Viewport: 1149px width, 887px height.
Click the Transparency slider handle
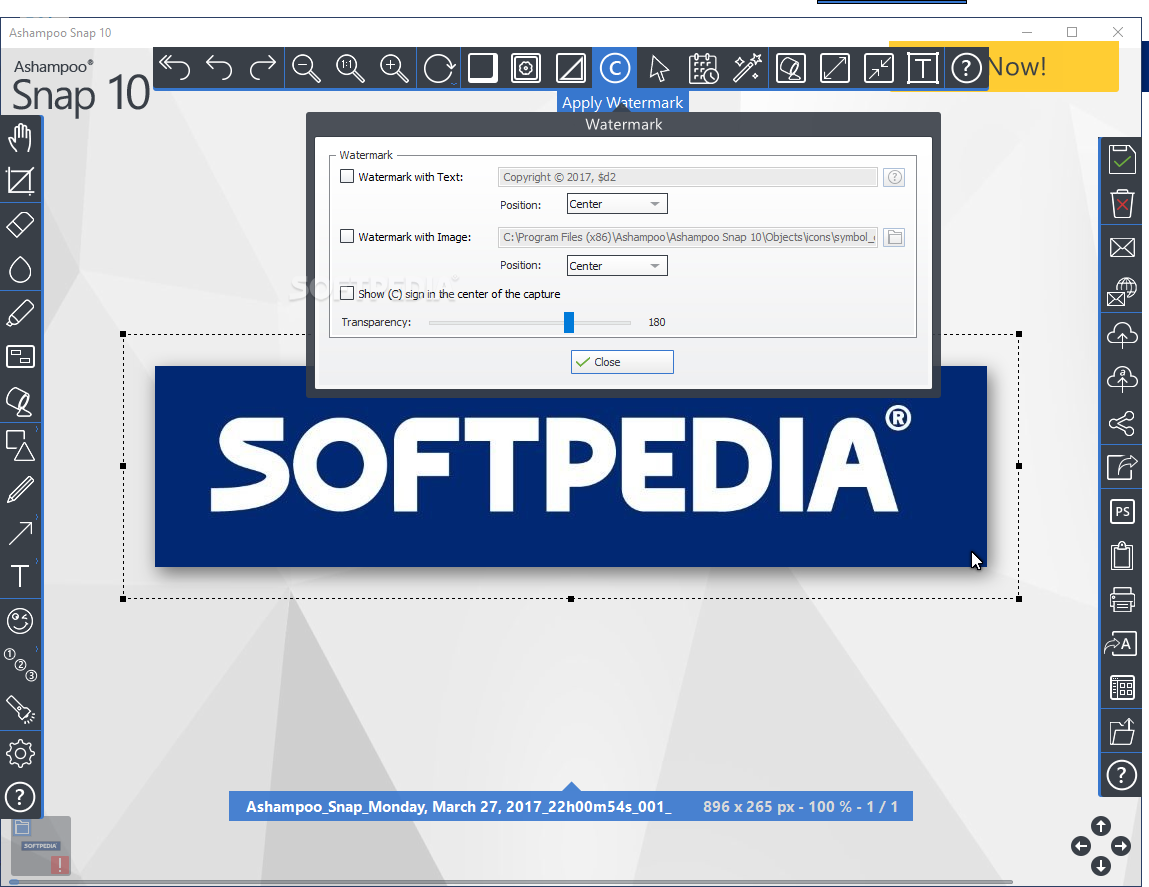(569, 323)
